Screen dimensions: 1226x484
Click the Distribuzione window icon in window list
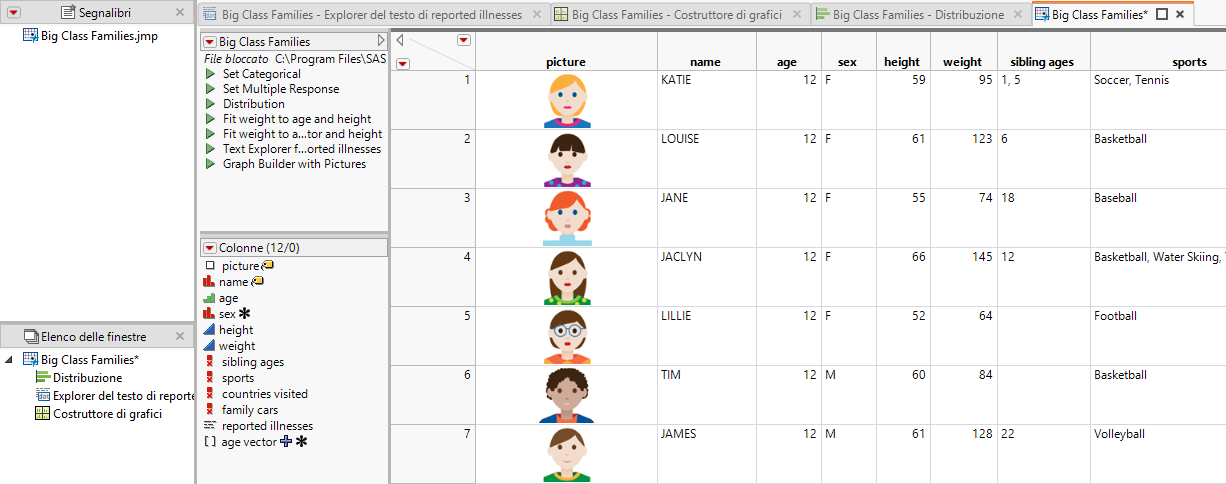[43, 378]
